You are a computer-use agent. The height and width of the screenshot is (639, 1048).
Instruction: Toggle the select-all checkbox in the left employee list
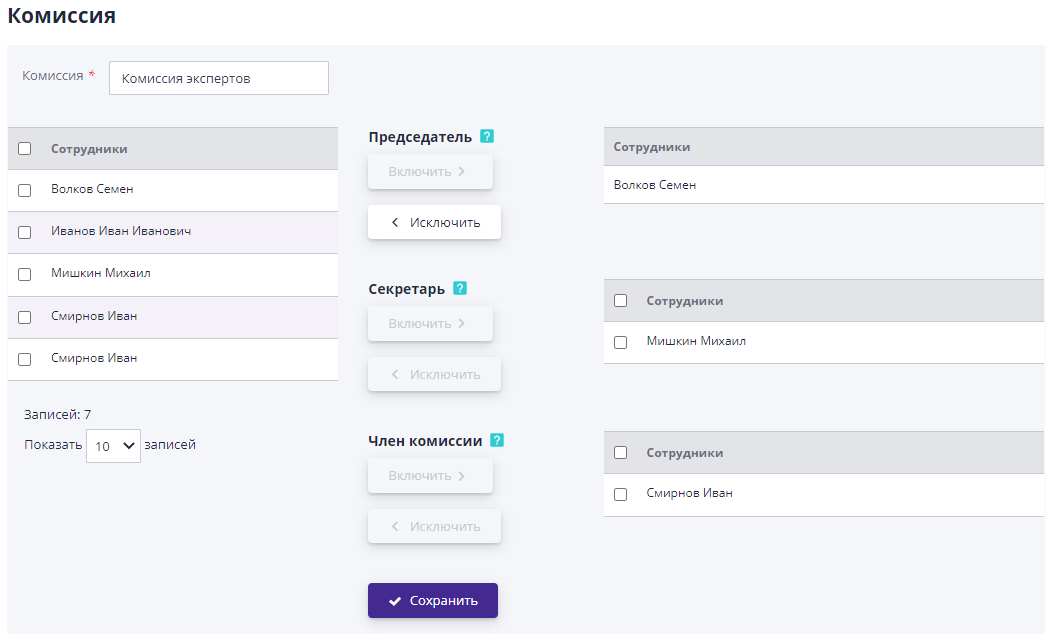click(x=24, y=148)
